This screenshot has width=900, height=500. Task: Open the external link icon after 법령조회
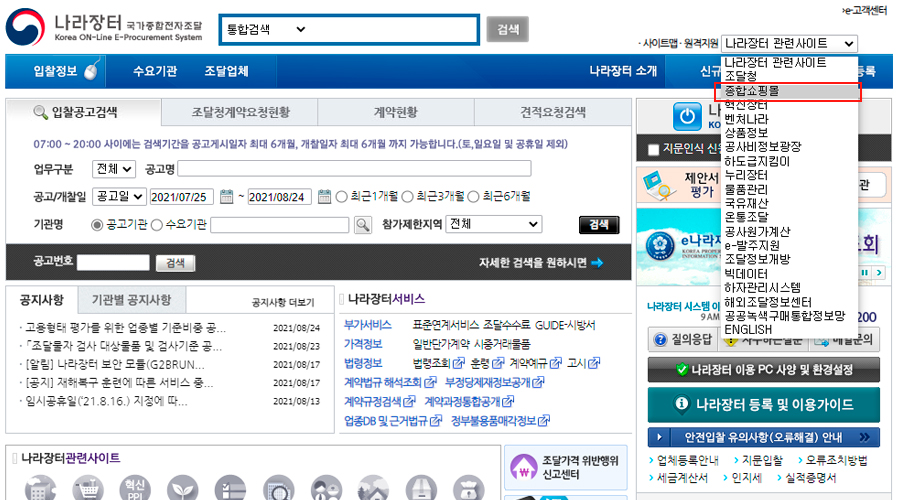(x=459, y=363)
